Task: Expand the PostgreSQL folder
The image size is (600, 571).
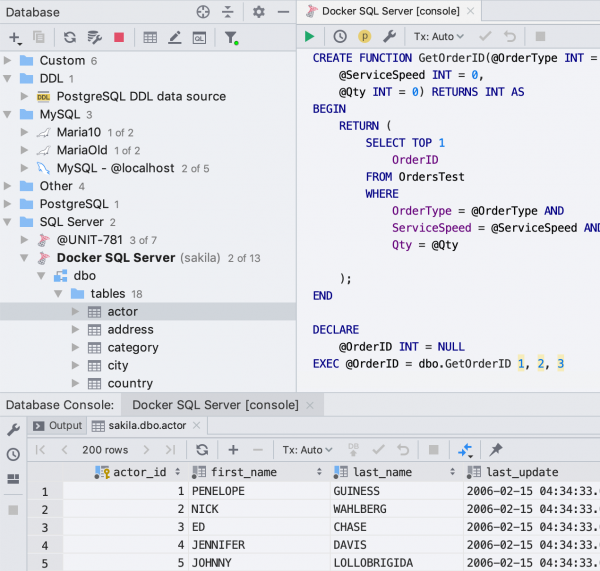Action: pos(9,204)
